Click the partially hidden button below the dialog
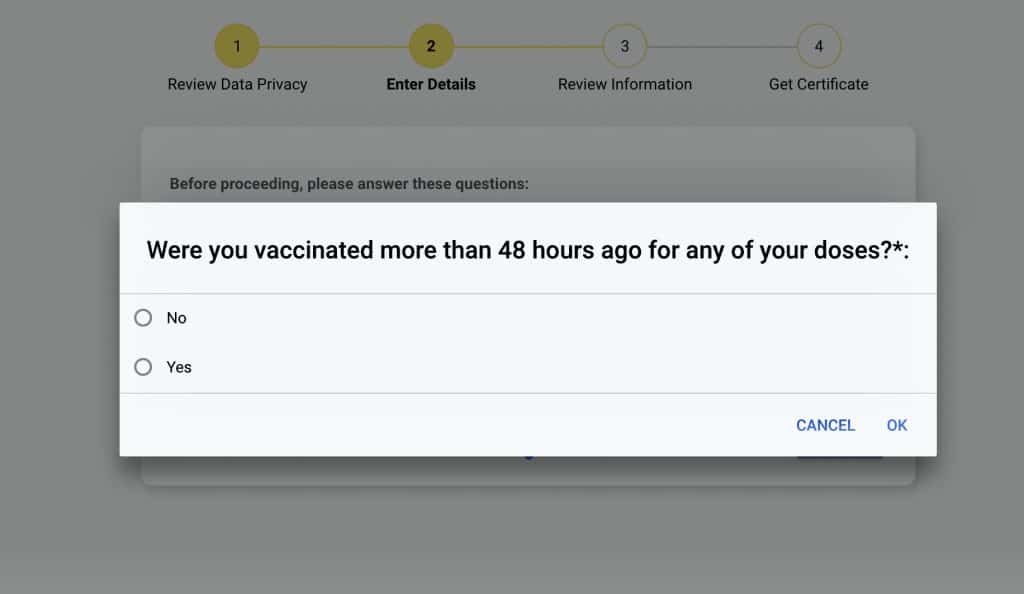Screen dimensions: 1024x594 840,458
